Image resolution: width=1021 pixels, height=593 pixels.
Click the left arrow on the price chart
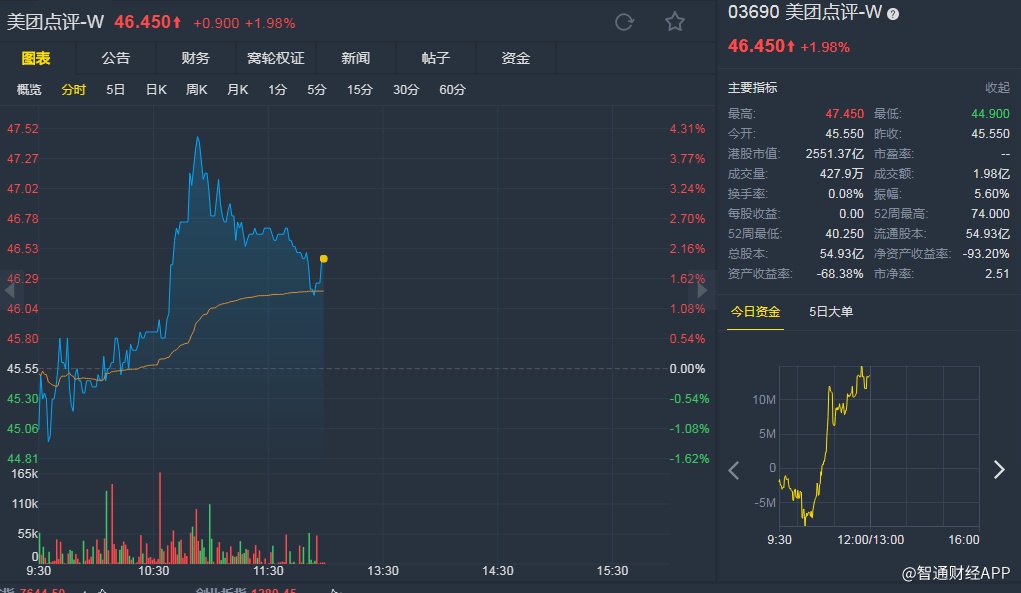pyautogui.click(x=10, y=290)
